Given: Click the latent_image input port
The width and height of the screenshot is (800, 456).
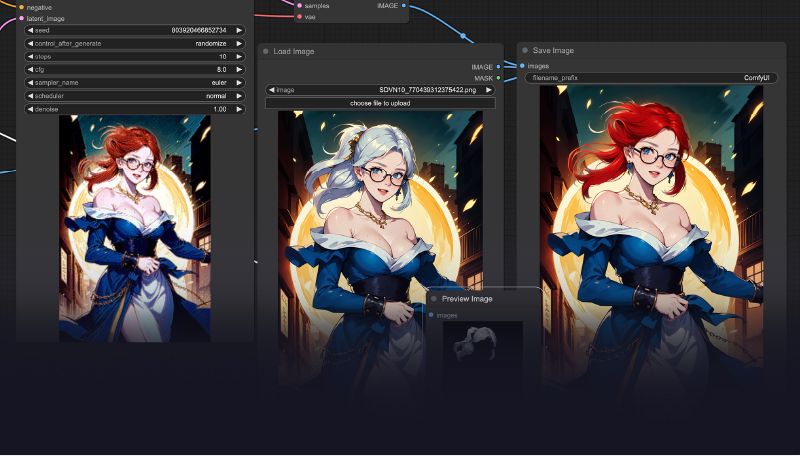Looking at the screenshot, I should [21, 18].
